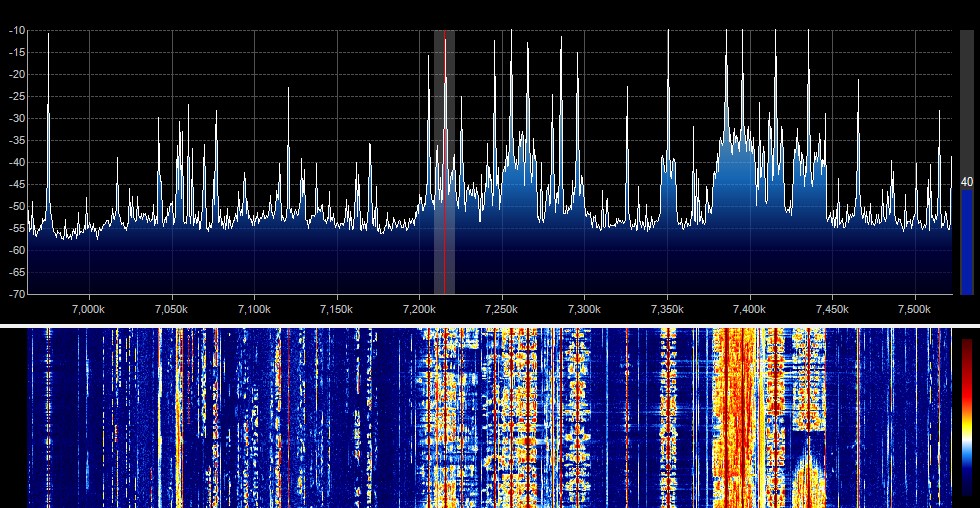Click the 7,500k frequency label
This screenshot has width=980, height=508.
click(x=914, y=309)
